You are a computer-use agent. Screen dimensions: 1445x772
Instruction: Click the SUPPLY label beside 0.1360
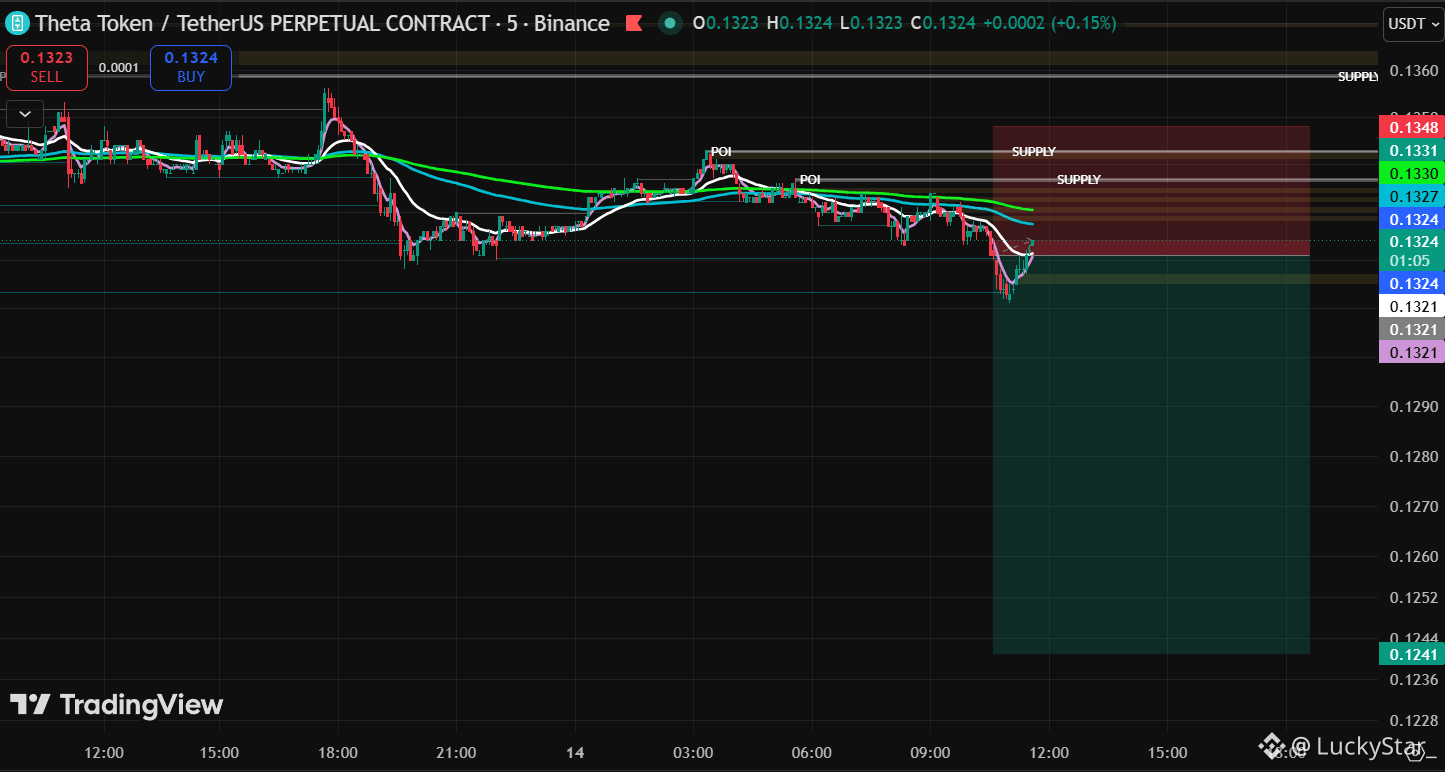coord(1358,77)
